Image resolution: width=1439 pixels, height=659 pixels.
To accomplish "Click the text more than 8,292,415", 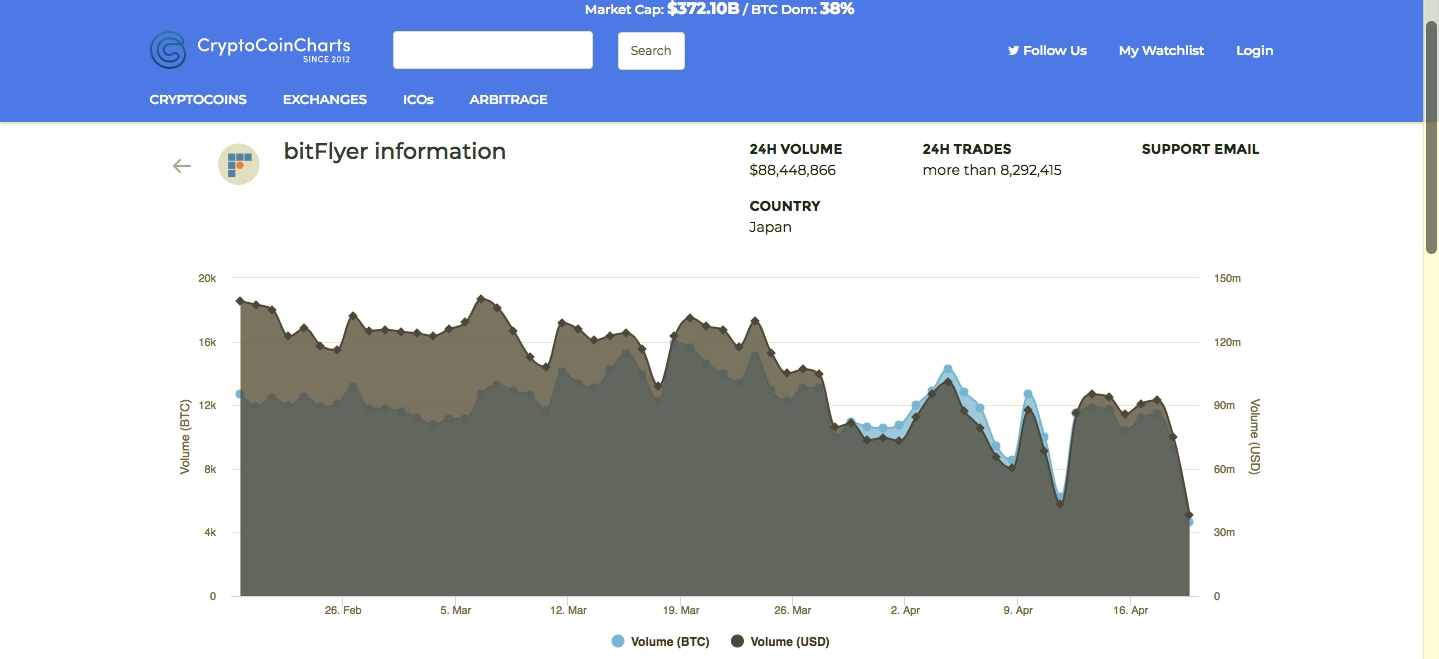I will (x=992, y=170).
